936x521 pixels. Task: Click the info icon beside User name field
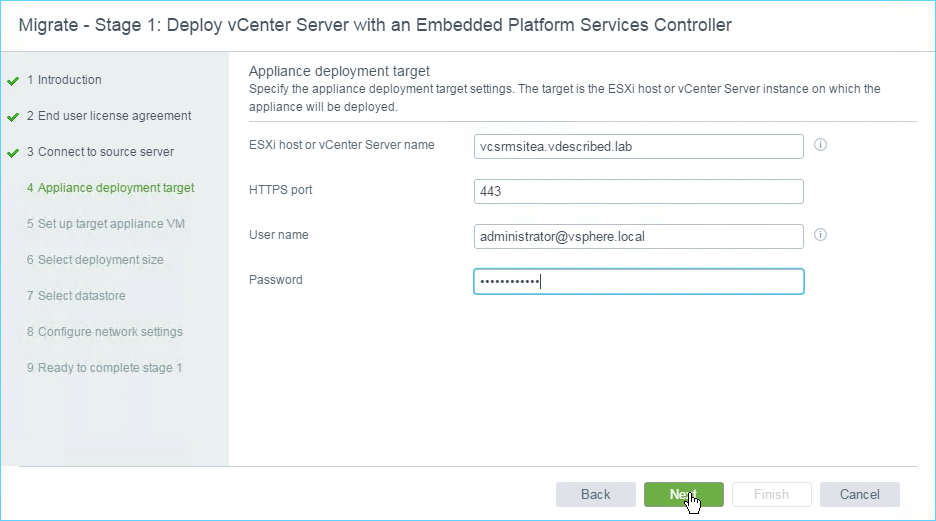(x=820, y=235)
